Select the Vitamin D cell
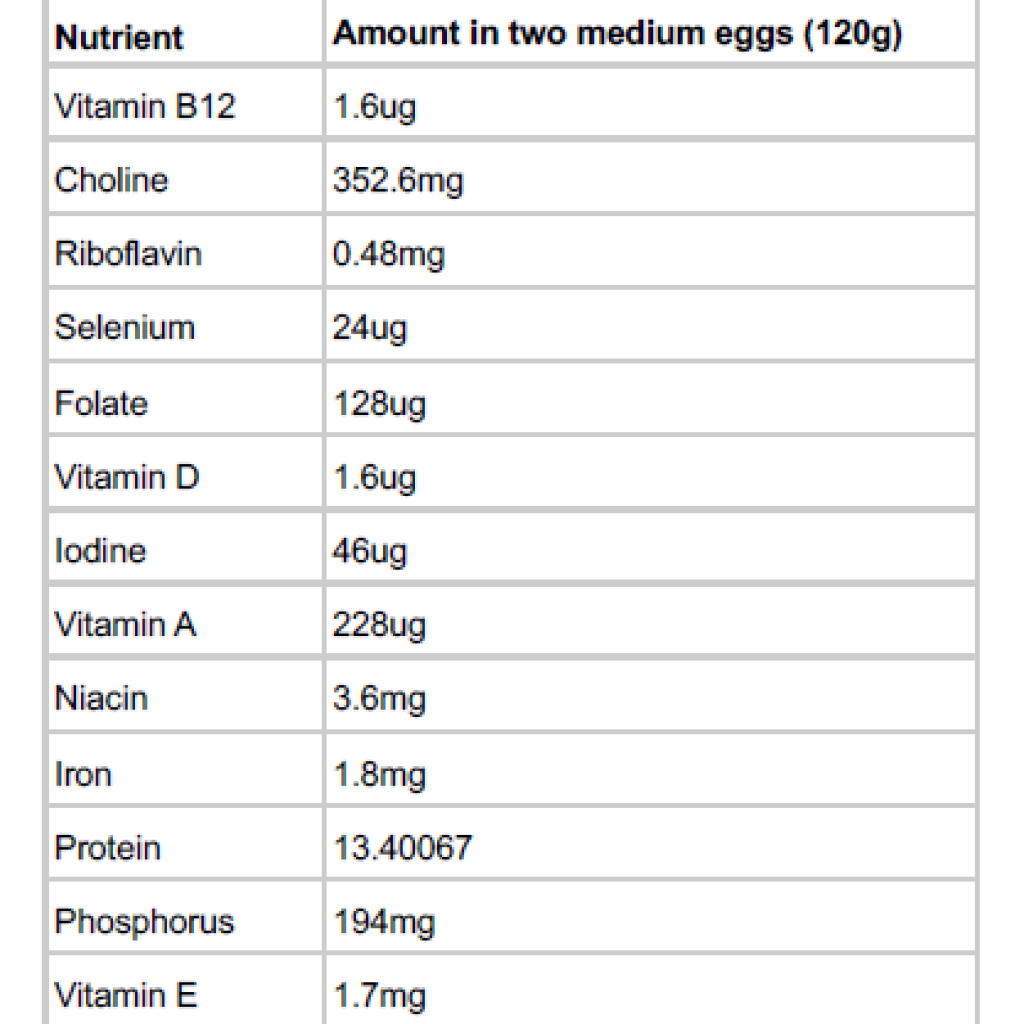Image resolution: width=1024 pixels, height=1024 pixels. tap(127, 476)
